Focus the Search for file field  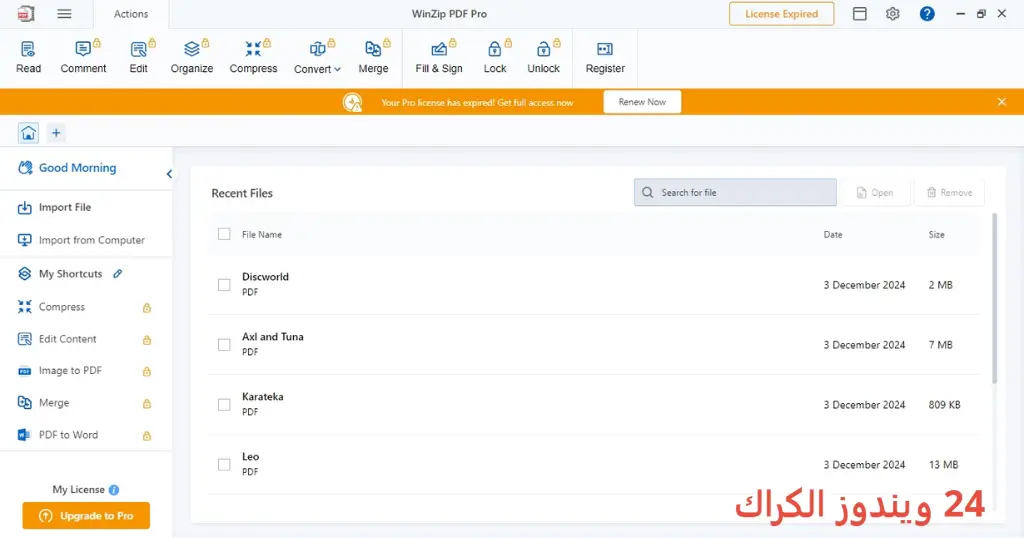click(x=735, y=193)
